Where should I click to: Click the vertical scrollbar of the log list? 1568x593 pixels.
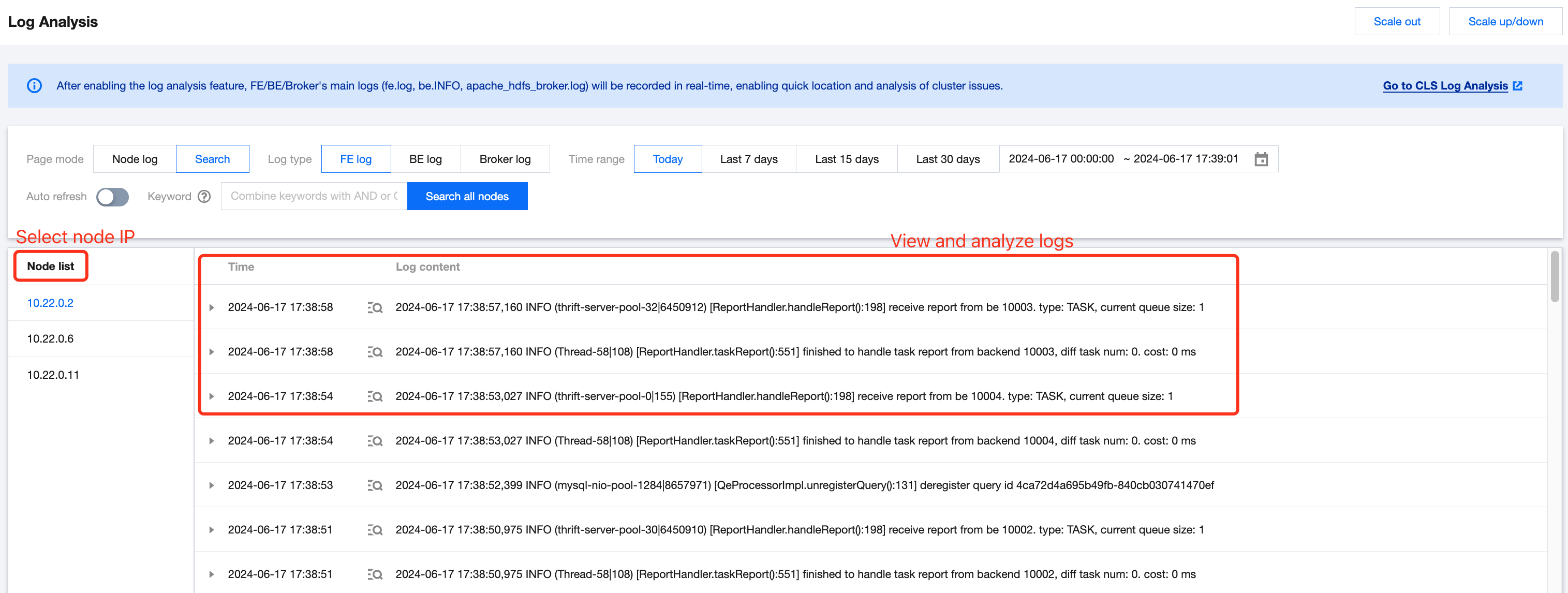point(1554,277)
